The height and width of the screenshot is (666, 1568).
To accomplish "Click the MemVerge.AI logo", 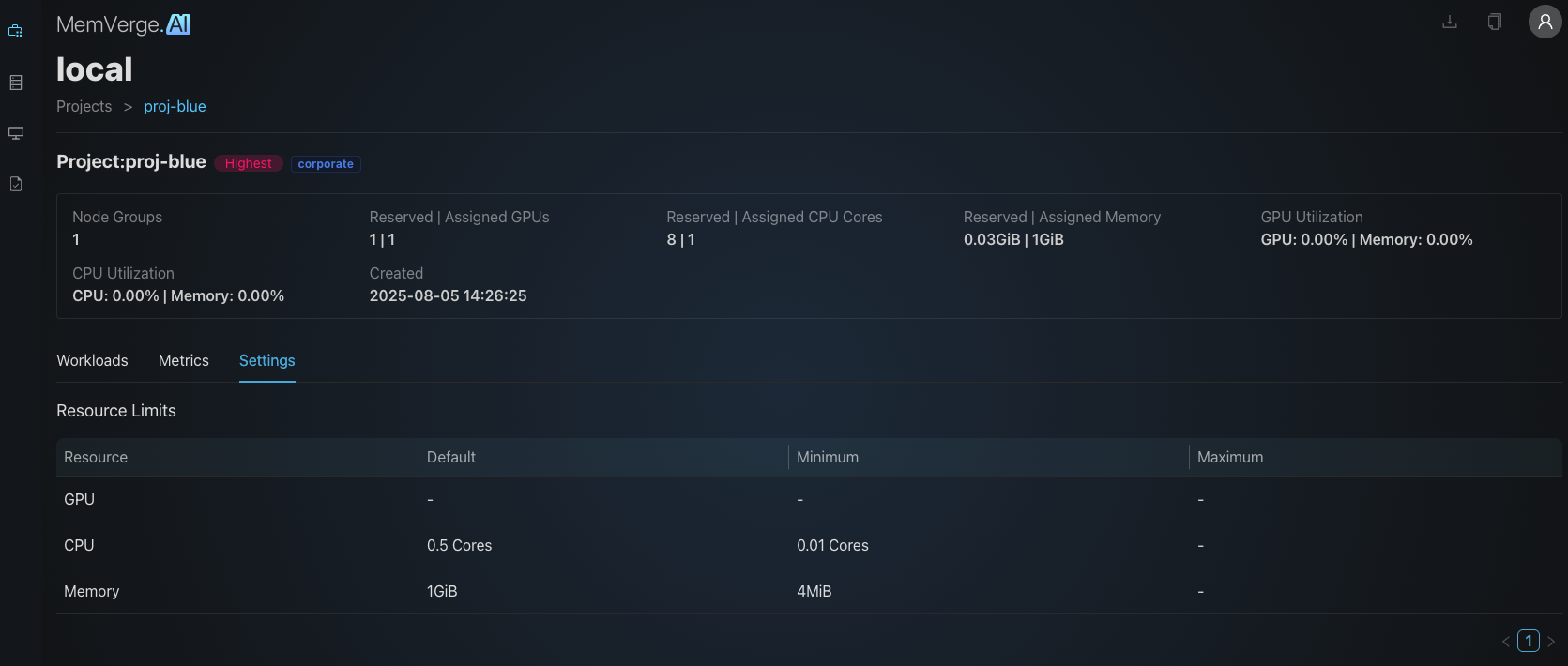I will tap(123, 24).
